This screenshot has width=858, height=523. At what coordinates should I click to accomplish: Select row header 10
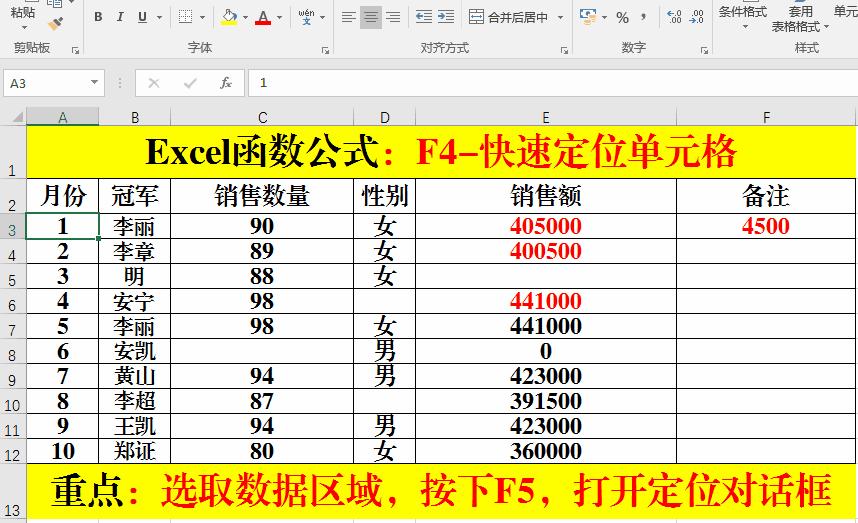(13, 402)
